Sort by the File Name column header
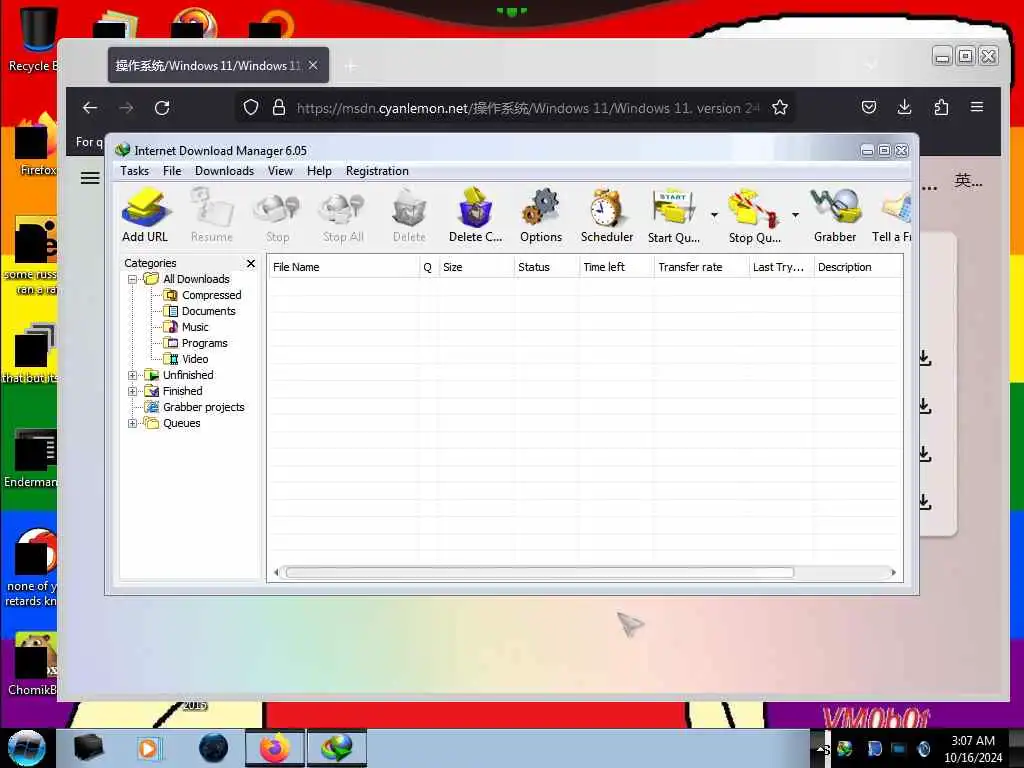The height and width of the screenshot is (768, 1024). pos(344,267)
